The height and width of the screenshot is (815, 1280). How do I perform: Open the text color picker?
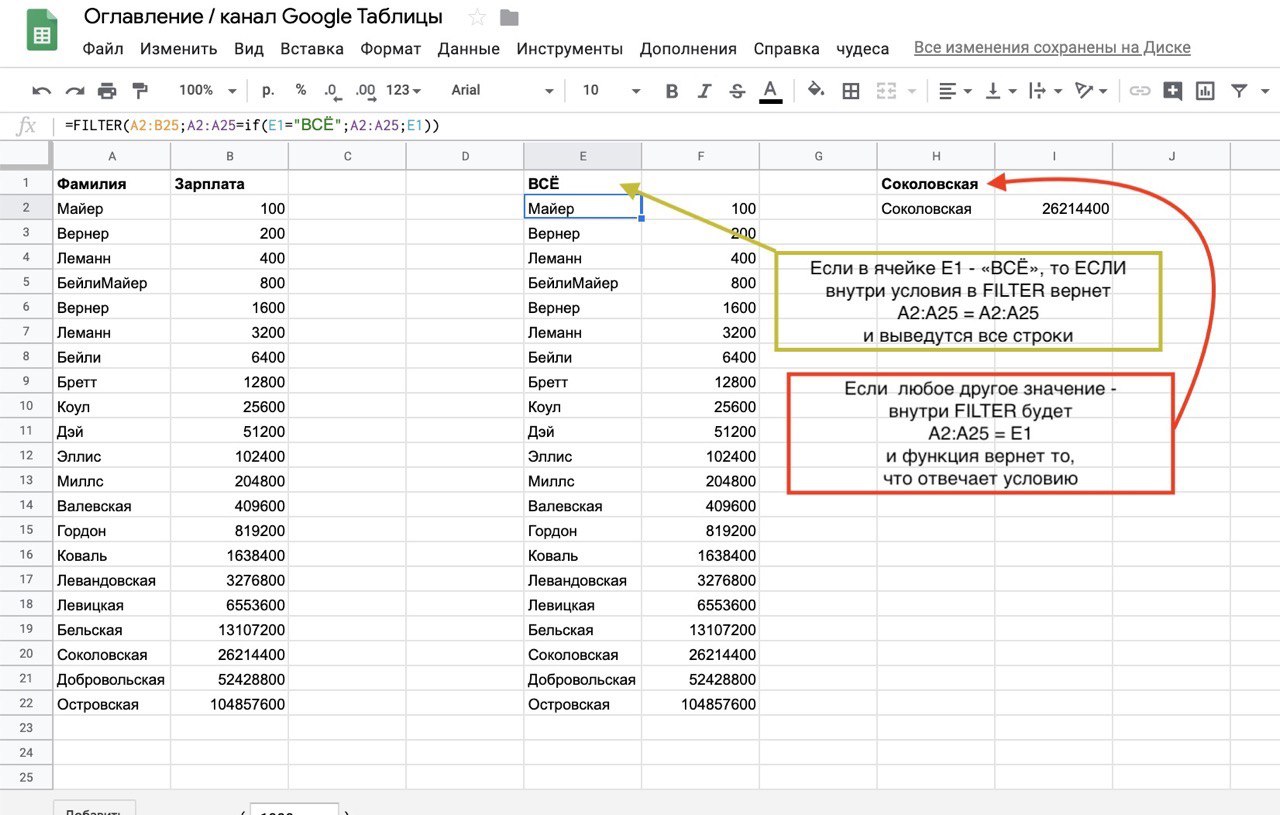770,91
